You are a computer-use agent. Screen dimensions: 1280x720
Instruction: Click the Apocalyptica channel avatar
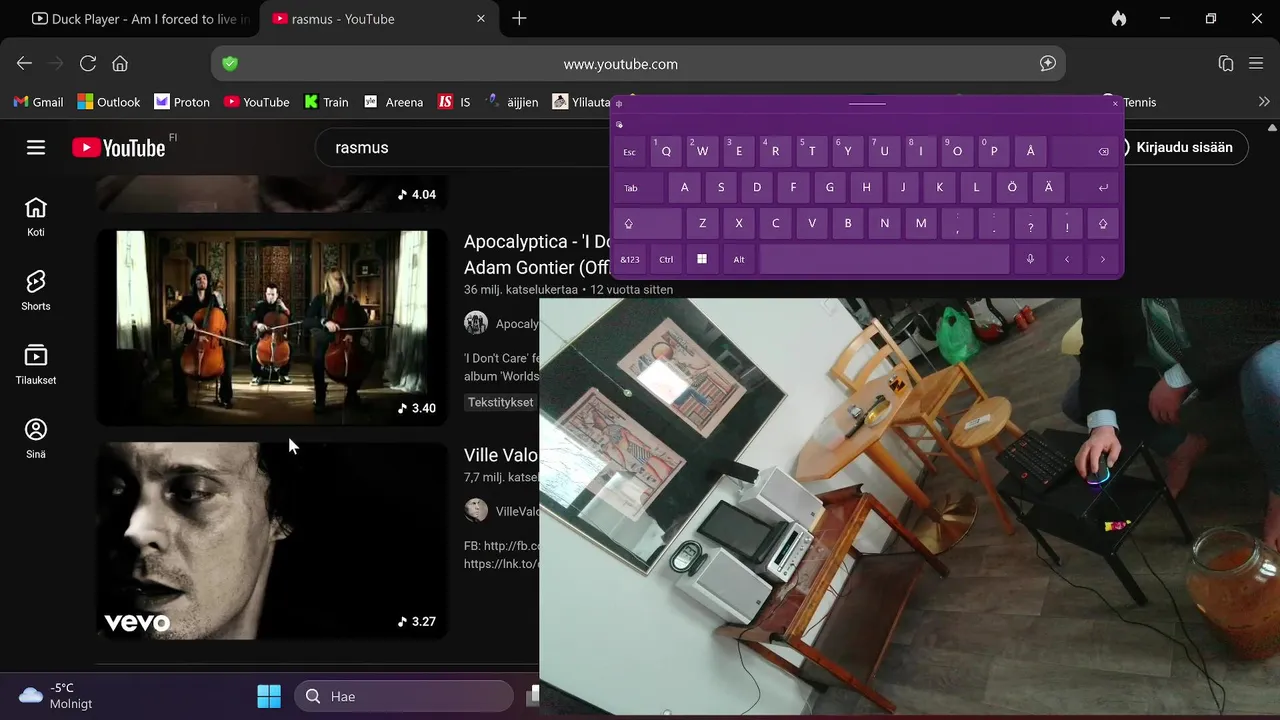476,323
